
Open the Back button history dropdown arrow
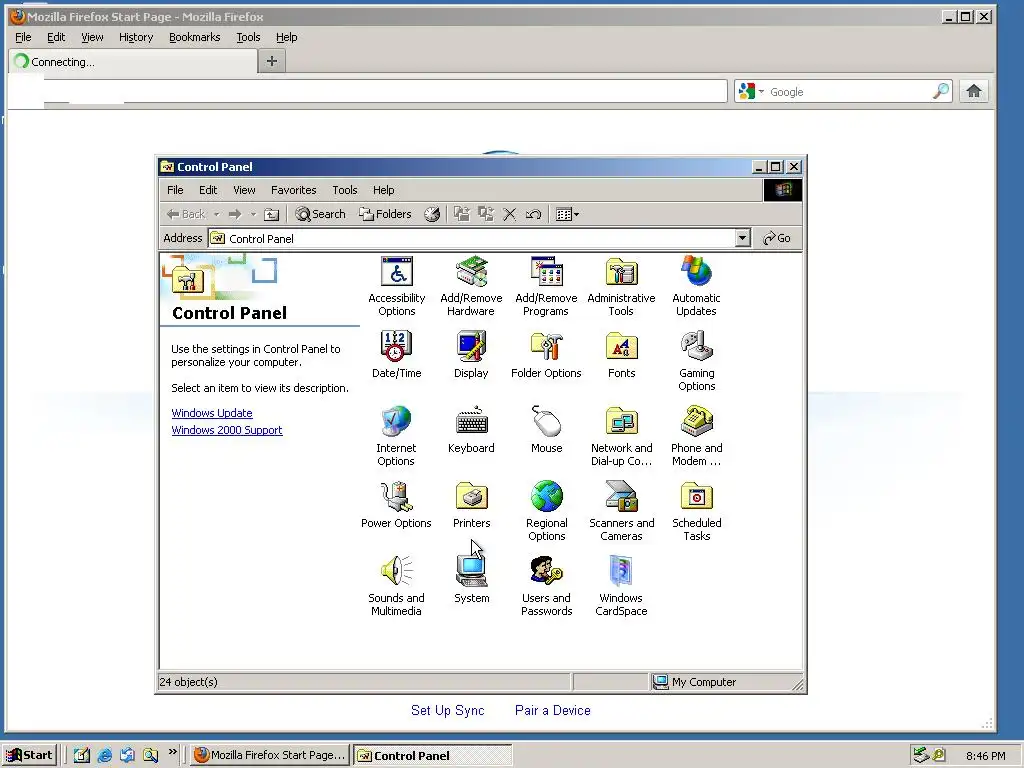[216, 214]
